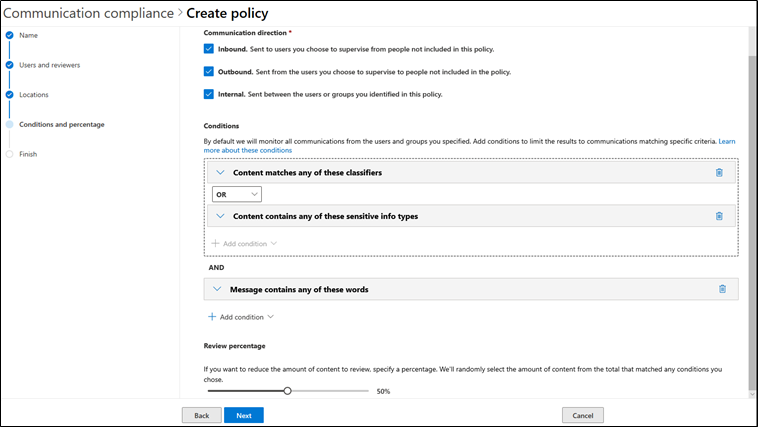The image size is (758, 427).
Task: Go back to Communication compliance breadcrumb
Action: [x=88, y=13]
